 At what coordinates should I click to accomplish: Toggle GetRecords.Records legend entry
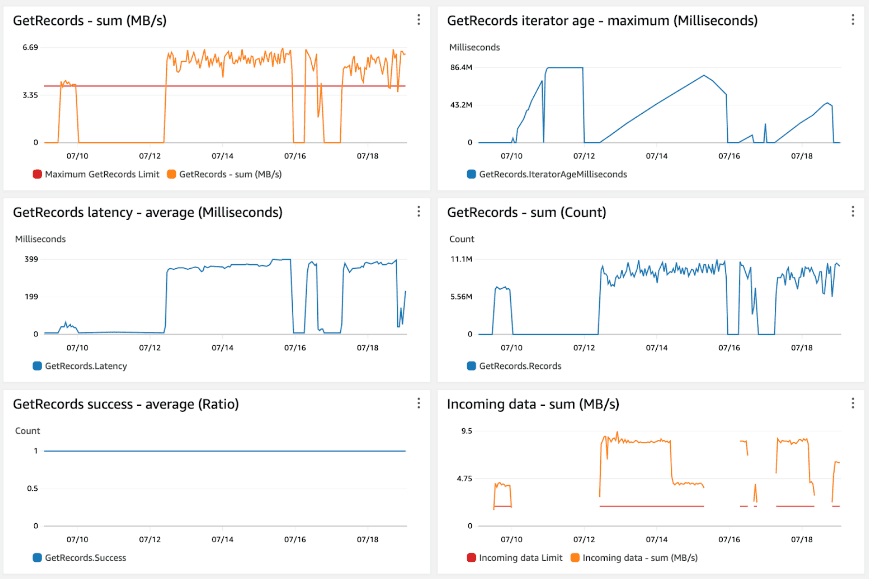coord(519,366)
